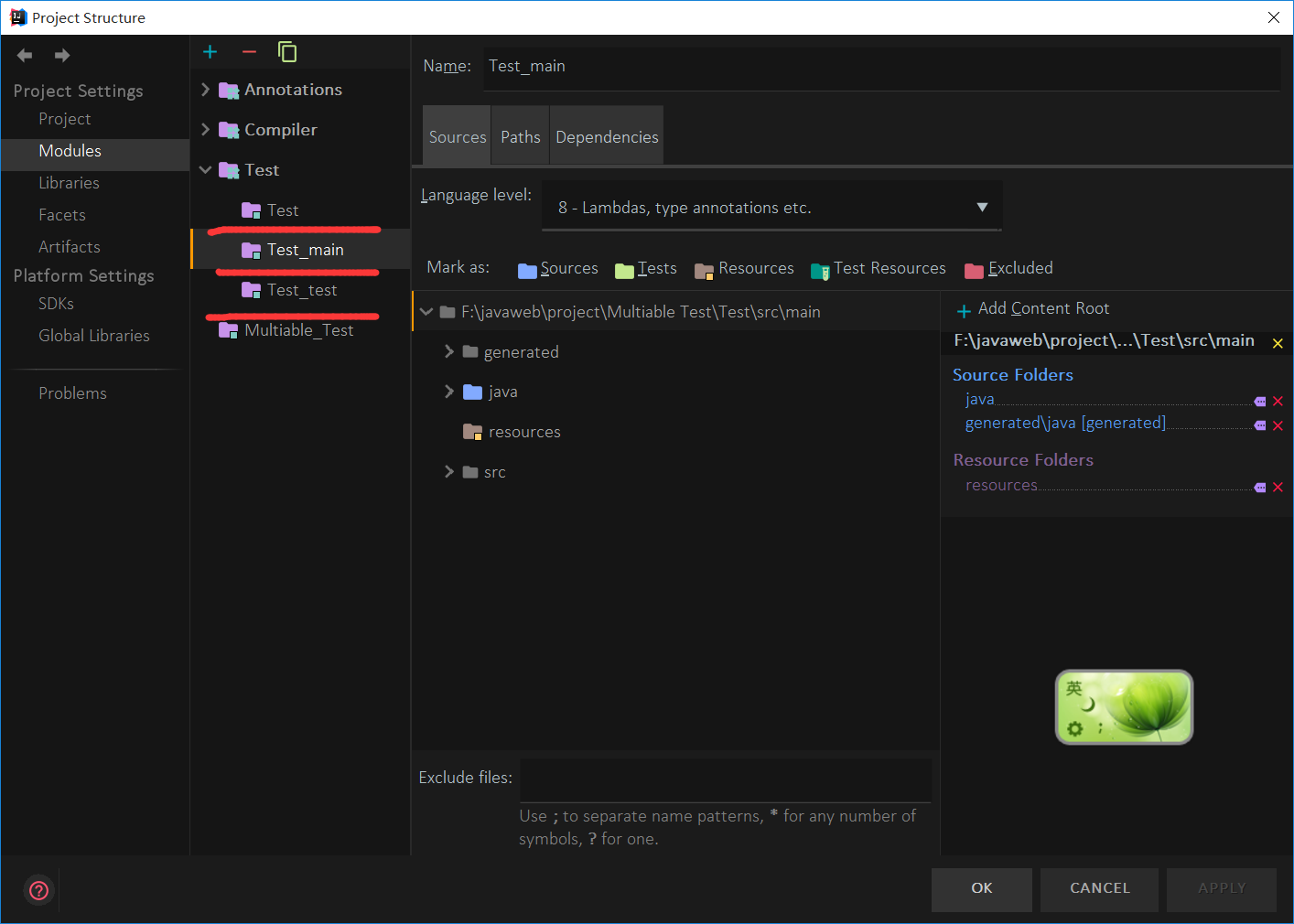Screen dimensions: 1294x924
Task: Switch to the Paths tab
Action: tap(520, 135)
